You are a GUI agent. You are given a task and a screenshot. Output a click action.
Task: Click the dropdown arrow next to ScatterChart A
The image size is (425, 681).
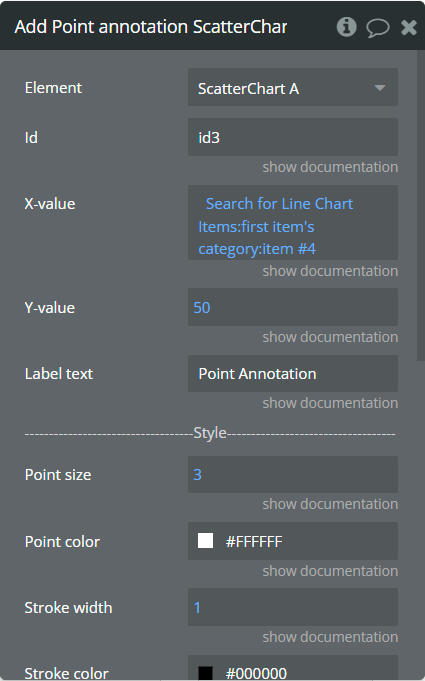pos(380,88)
